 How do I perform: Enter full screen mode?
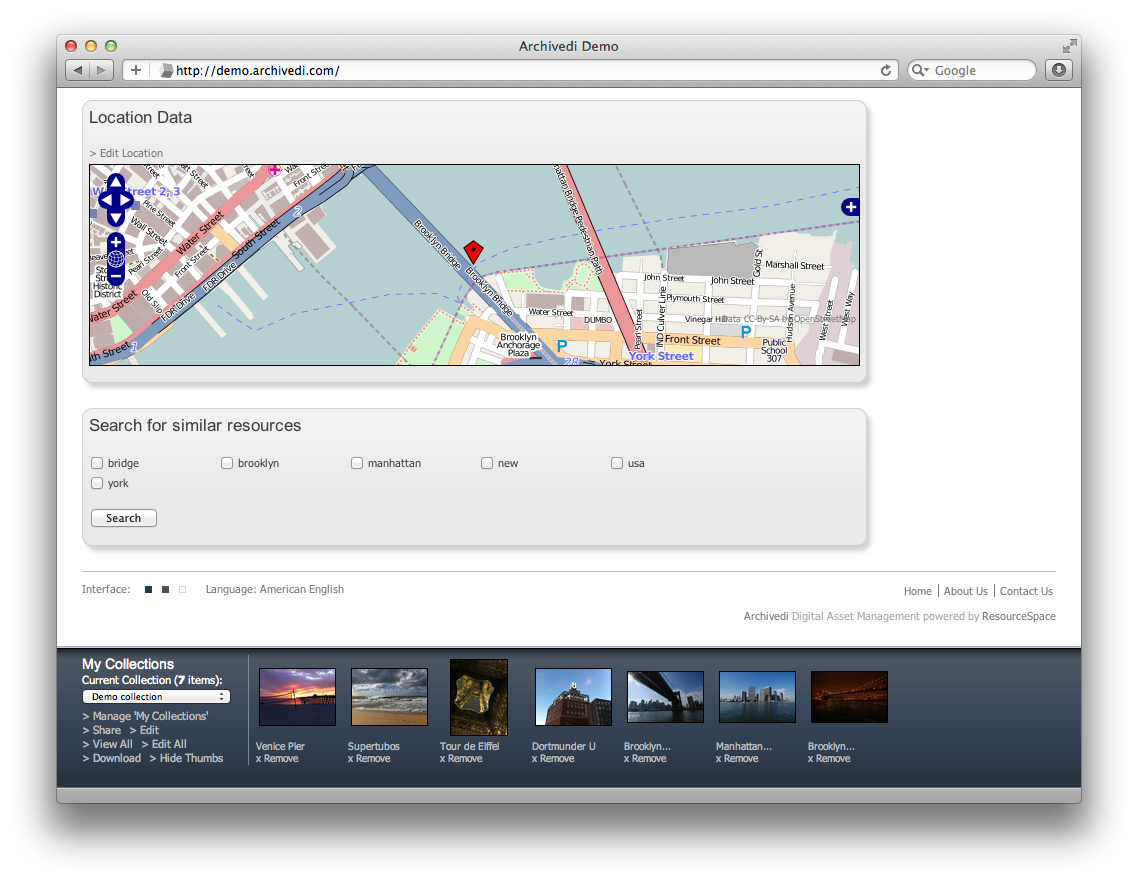click(1069, 46)
